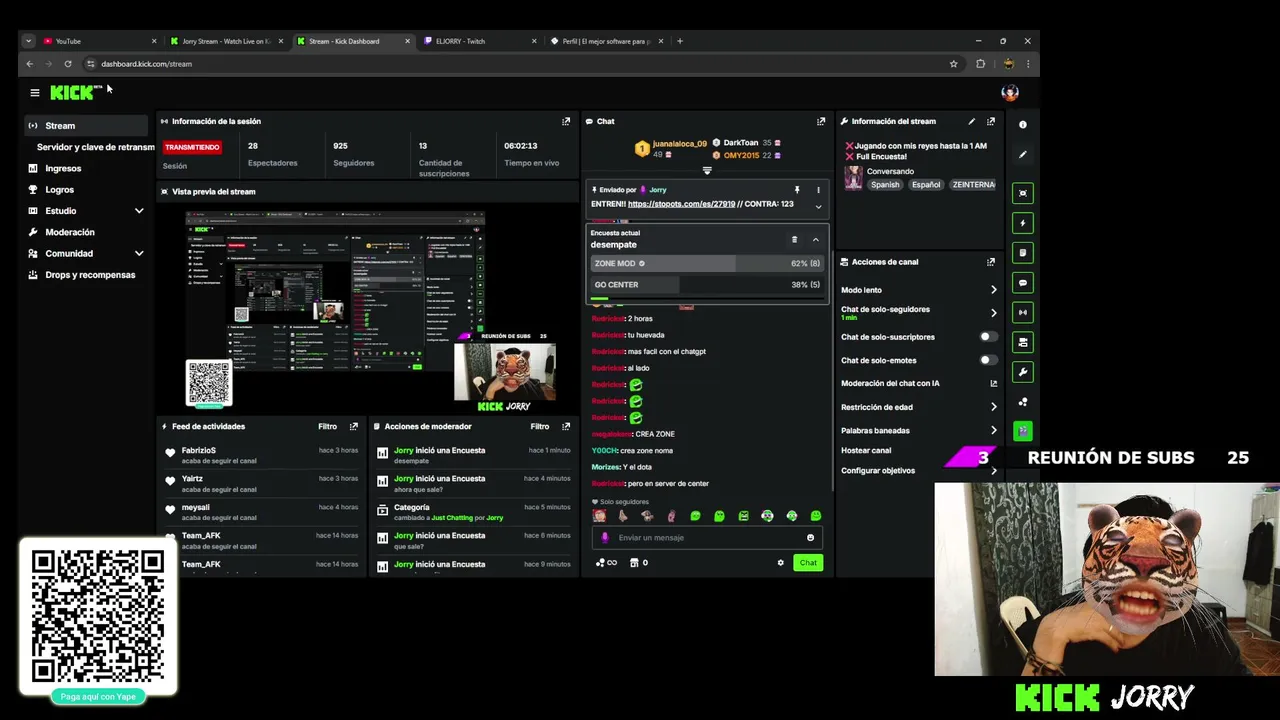Delete the current poll with trash icon
This screenshot has width=1280, height=720.
pyautogui.click(x=794, y=239)
